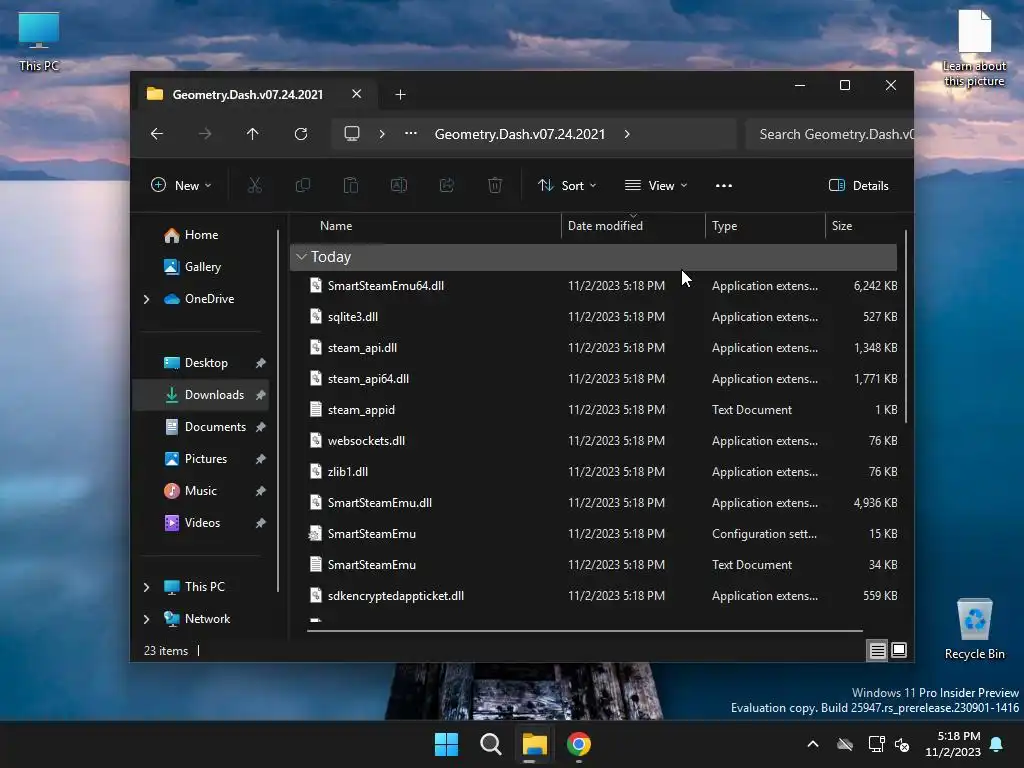1024x768 pixels.
Task: Open taskbar Search
Action: (x=490, y=744)
